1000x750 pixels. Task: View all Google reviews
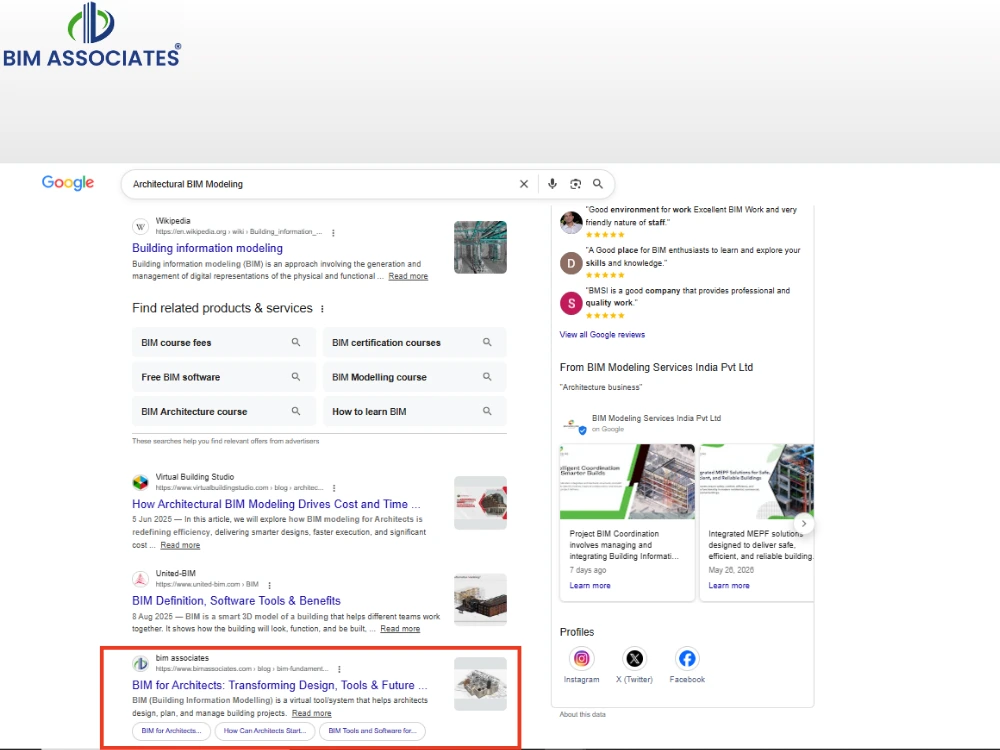[x=602, y=334]
